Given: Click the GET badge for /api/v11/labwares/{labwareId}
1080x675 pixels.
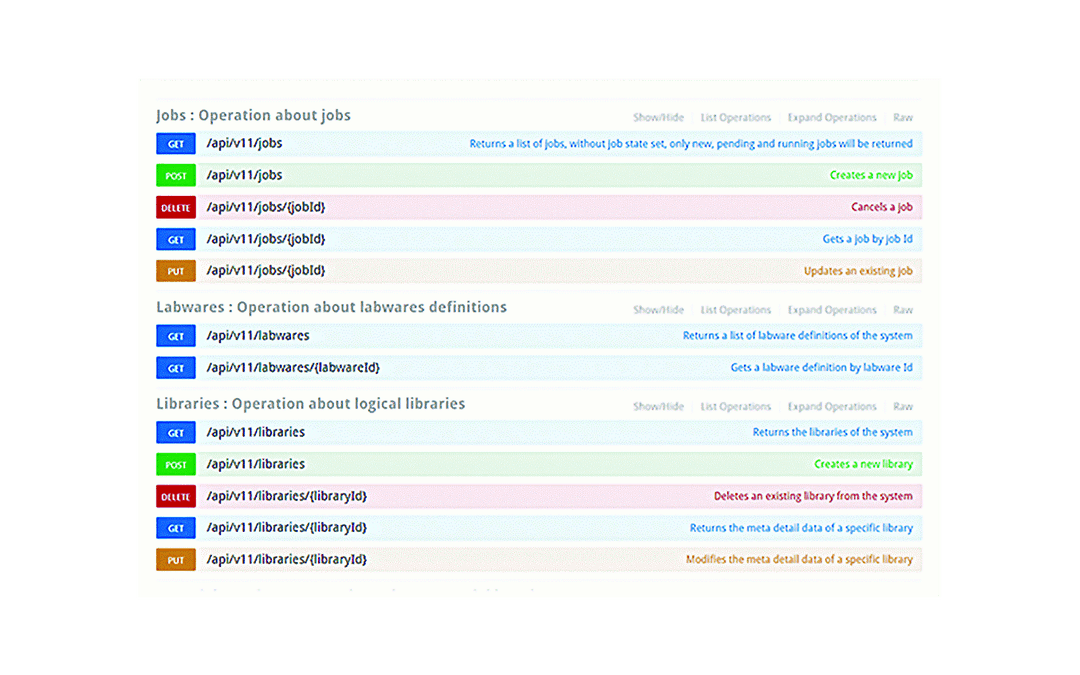Looking at the screenshot, I should [176, 368].
